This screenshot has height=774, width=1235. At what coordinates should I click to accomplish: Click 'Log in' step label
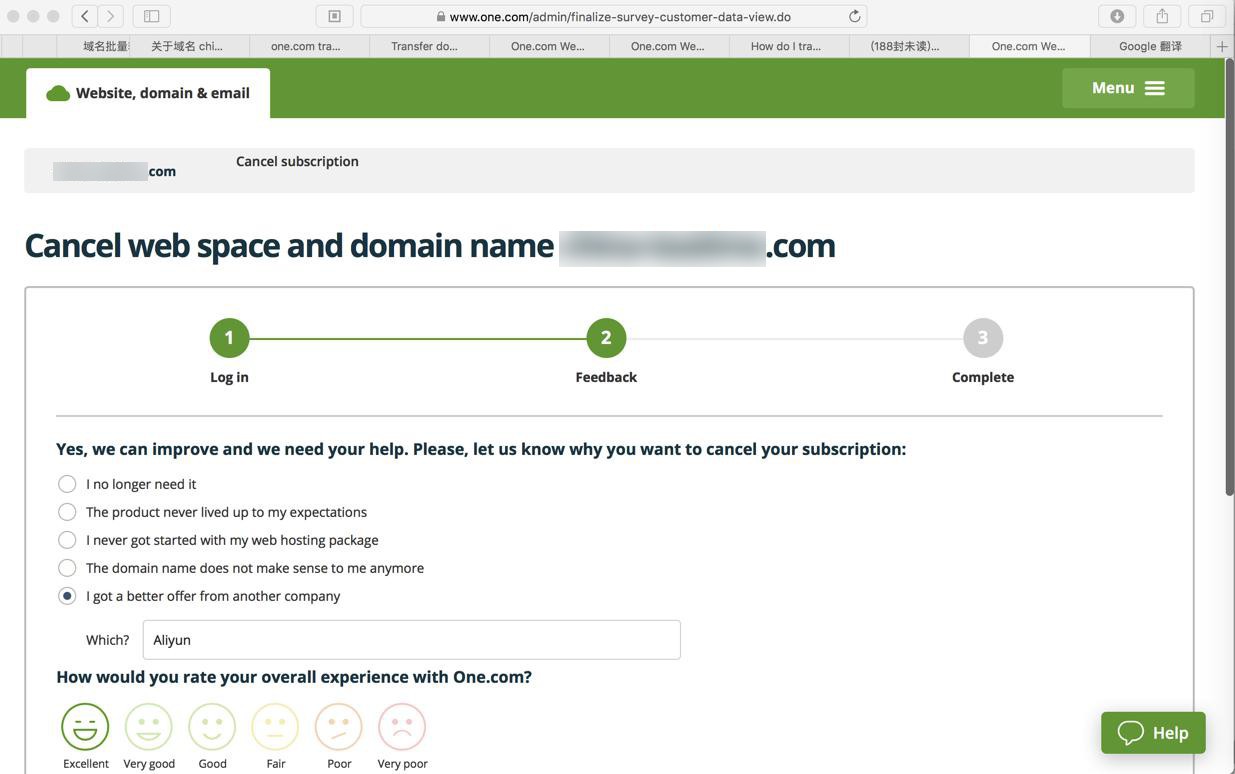(229, 377)
